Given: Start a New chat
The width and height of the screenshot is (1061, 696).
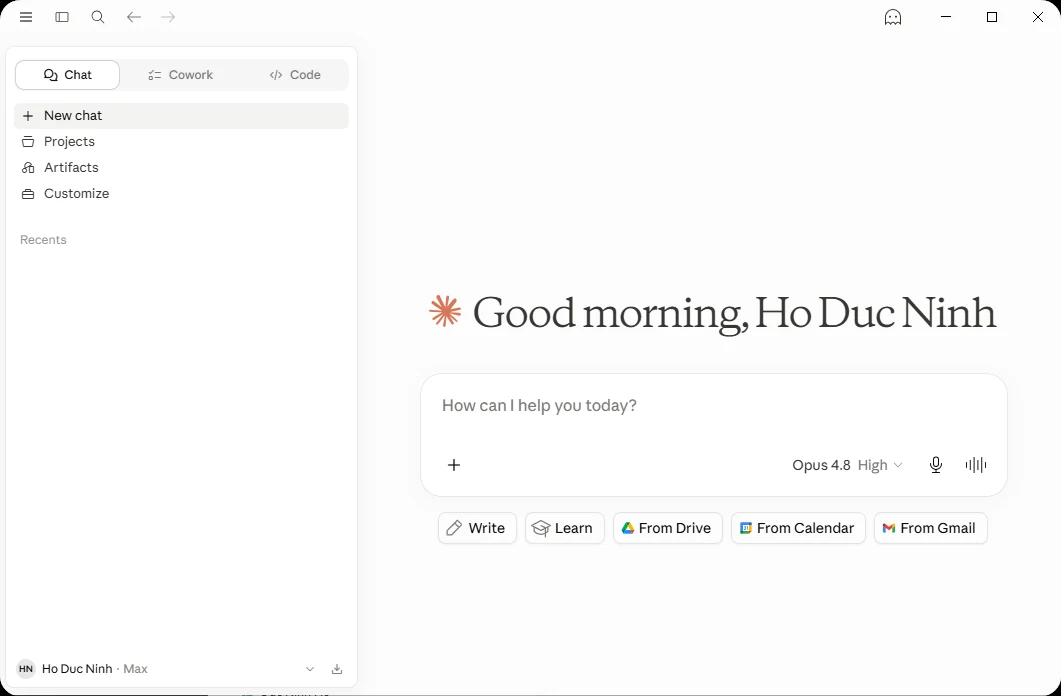Looking at the screenshot, I should pos(181,116).
